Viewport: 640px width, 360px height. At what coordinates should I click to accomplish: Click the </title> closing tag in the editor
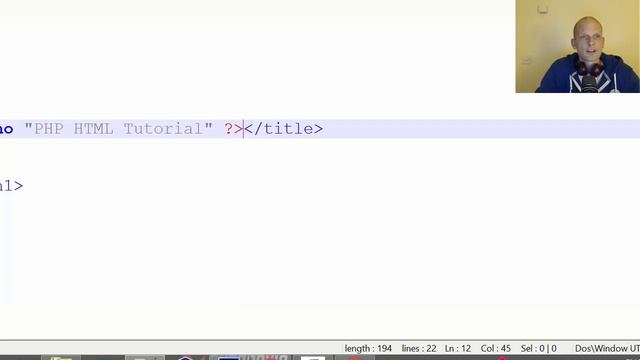[x=284, y=129]
